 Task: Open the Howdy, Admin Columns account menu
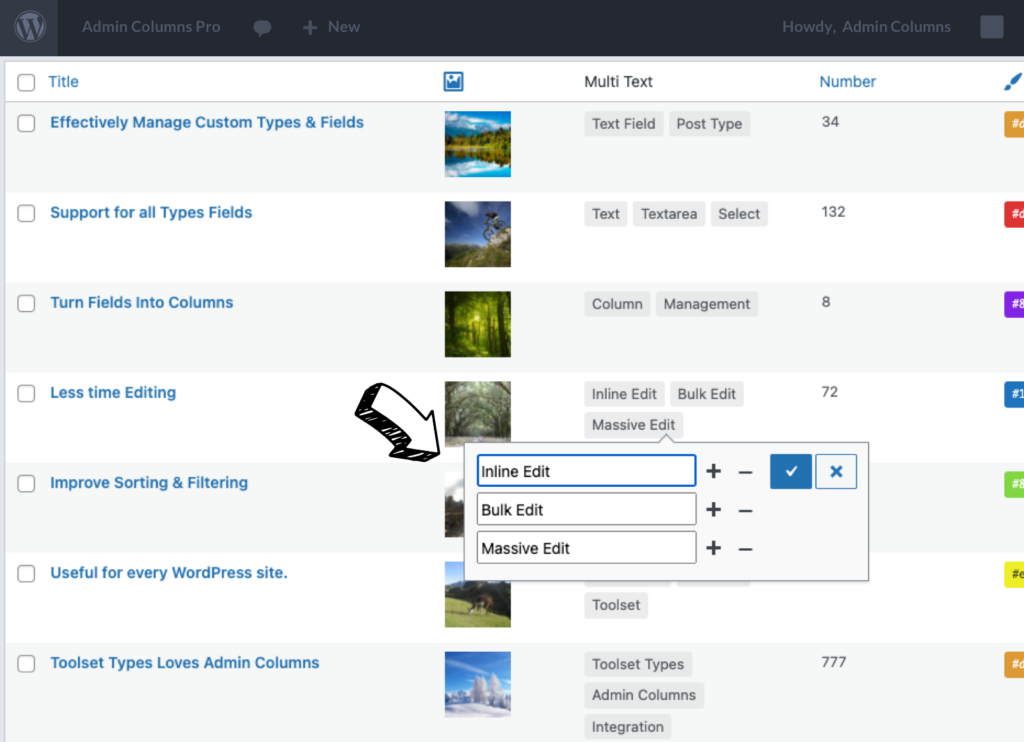click(866, 27)
